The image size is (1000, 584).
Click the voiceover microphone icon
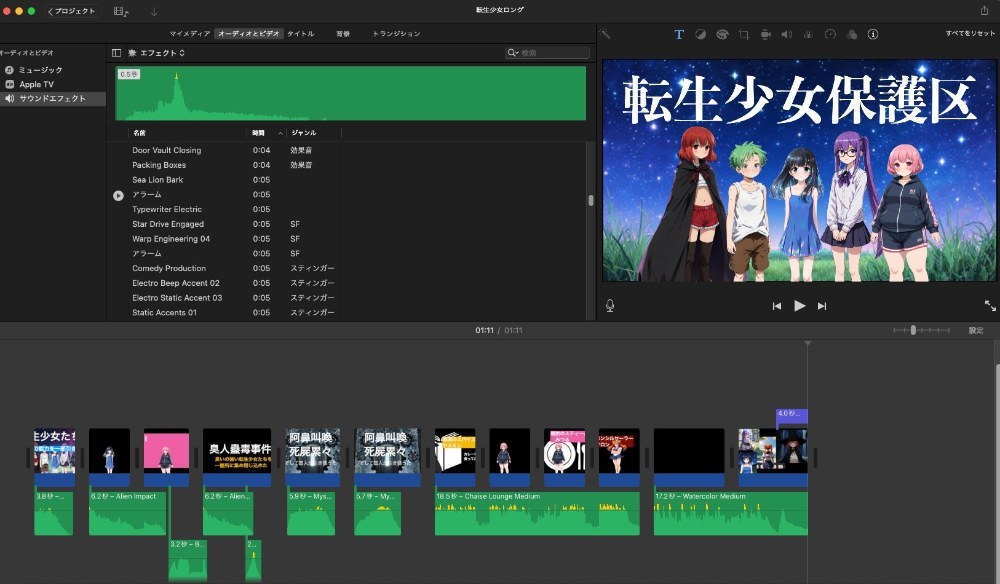[x=610, y=306]
